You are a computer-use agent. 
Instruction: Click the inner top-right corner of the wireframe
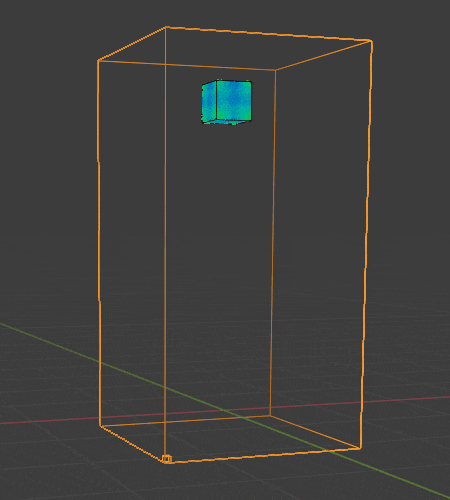(x=276, y=70)
